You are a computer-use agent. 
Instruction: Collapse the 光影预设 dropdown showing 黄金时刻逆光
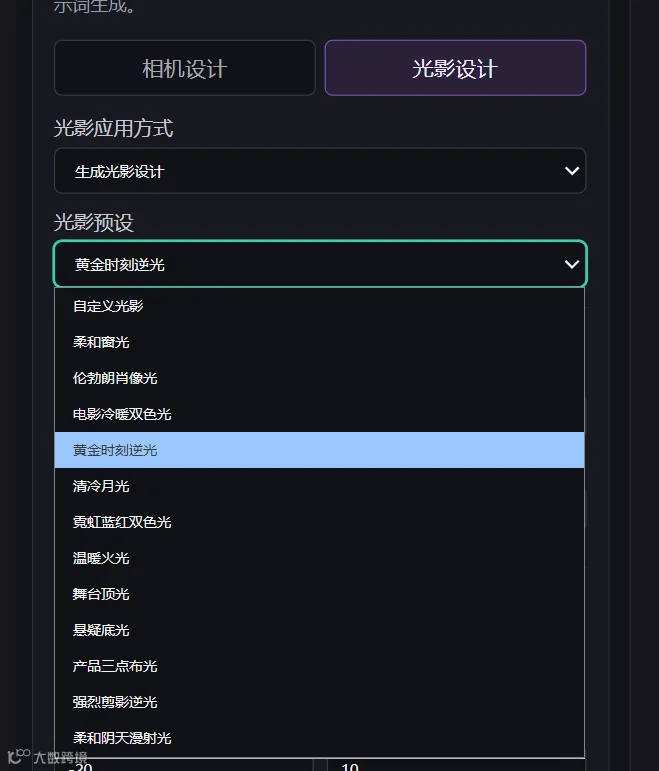(320, 264)
